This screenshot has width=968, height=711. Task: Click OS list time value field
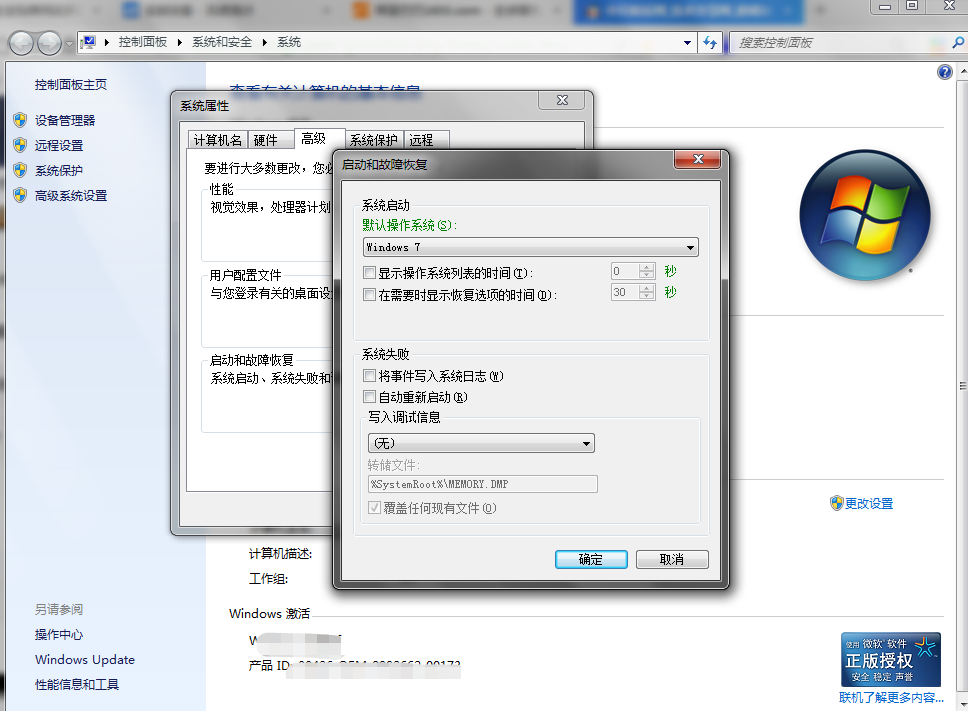(x=625, y=272)
